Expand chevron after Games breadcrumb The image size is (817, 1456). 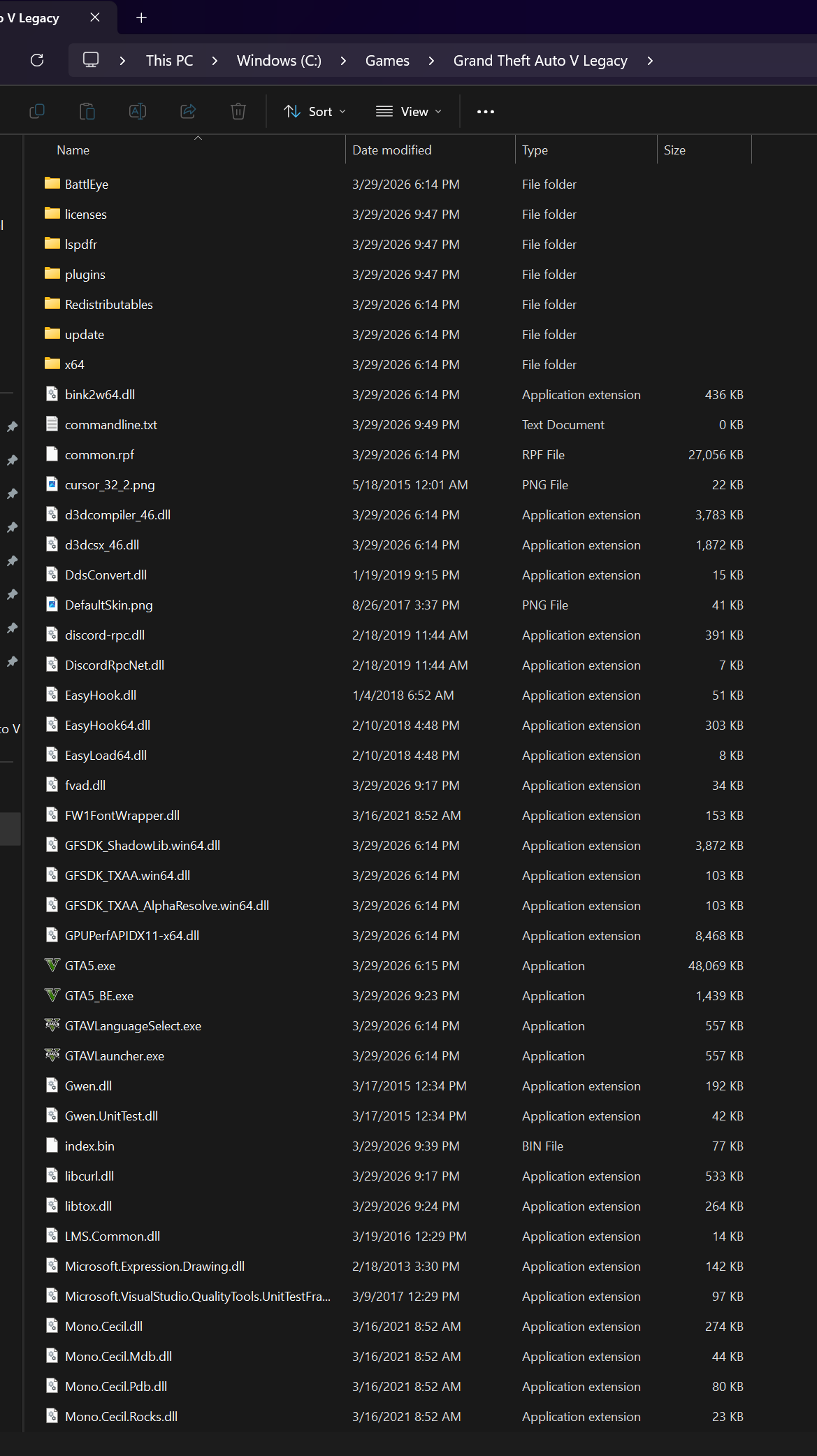pos(431,61)
